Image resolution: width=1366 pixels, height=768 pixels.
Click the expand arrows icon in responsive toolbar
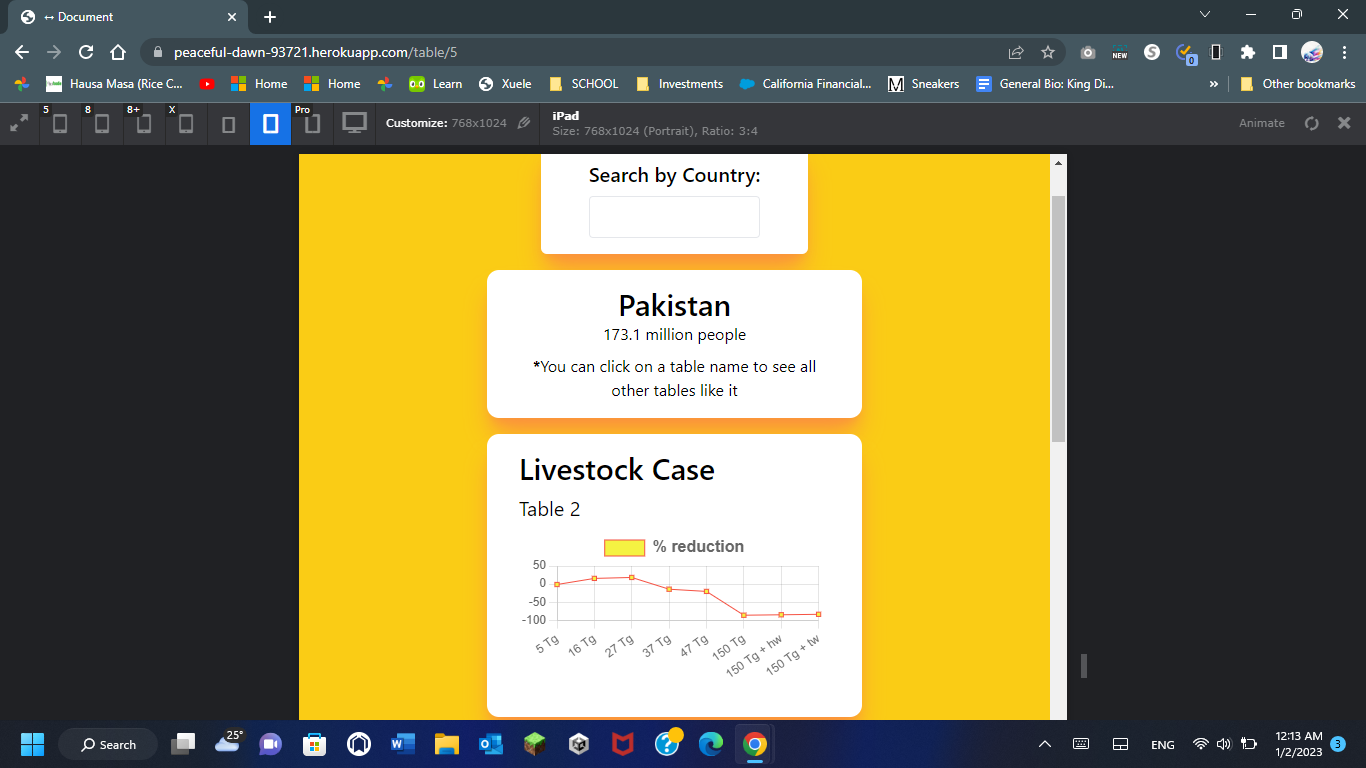pyautogui.click(x=19, y=123)
